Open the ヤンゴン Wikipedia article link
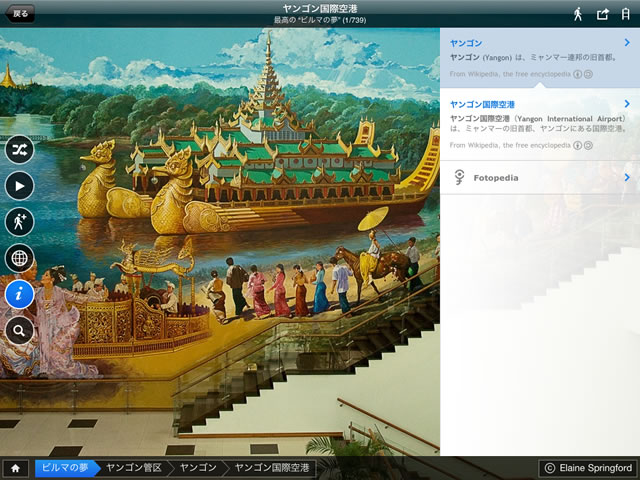This screenshot has height=480, width=640. [x=466, y=43]
